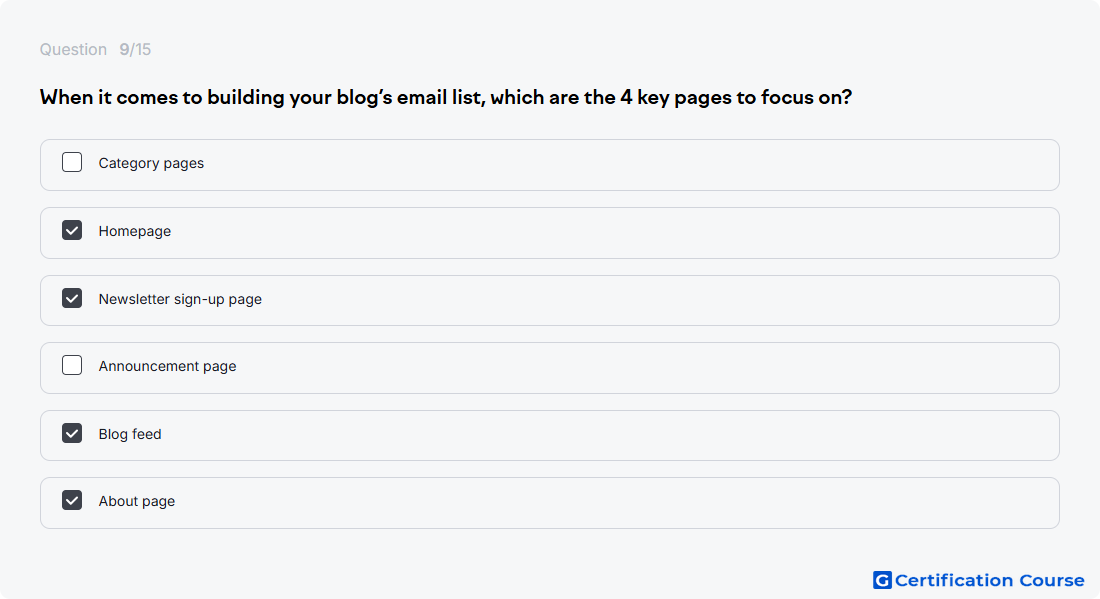The image size is (1100, 599).
Task: Tick the Announcement page checkbox
Action: tap(72, 365)
